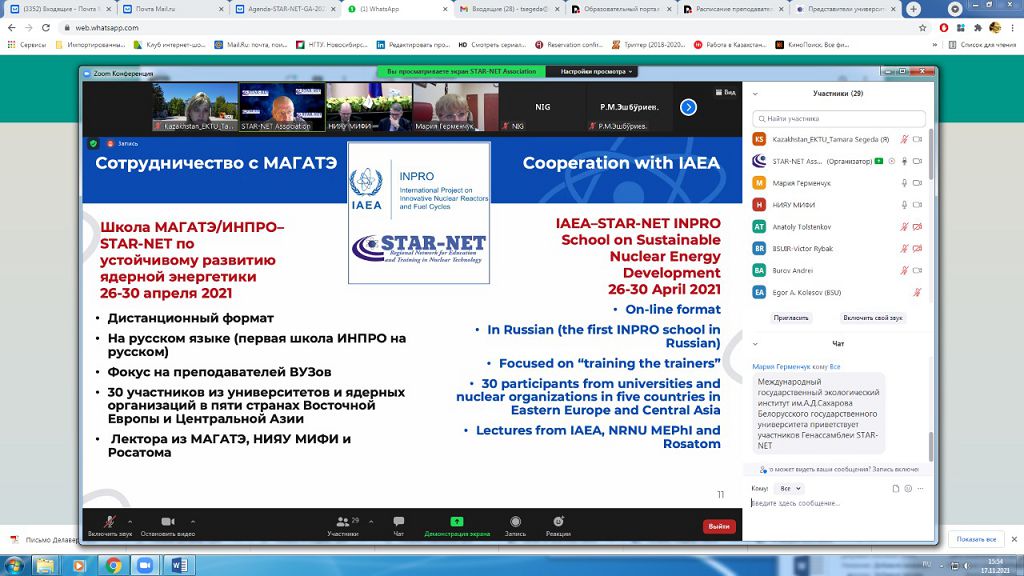Reload the page in Chrome

[x=46, y=28]
